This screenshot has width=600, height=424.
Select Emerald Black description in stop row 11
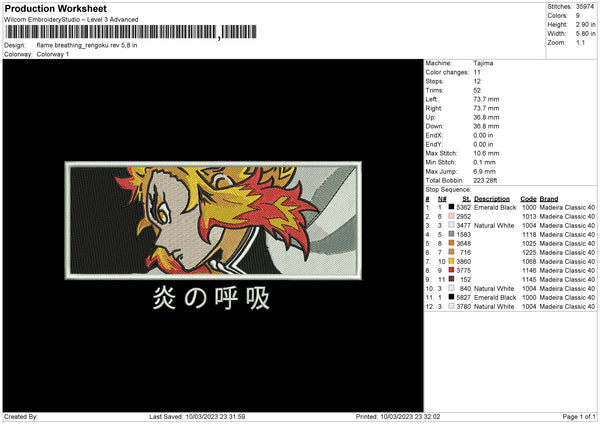click(x=495, y=297)
